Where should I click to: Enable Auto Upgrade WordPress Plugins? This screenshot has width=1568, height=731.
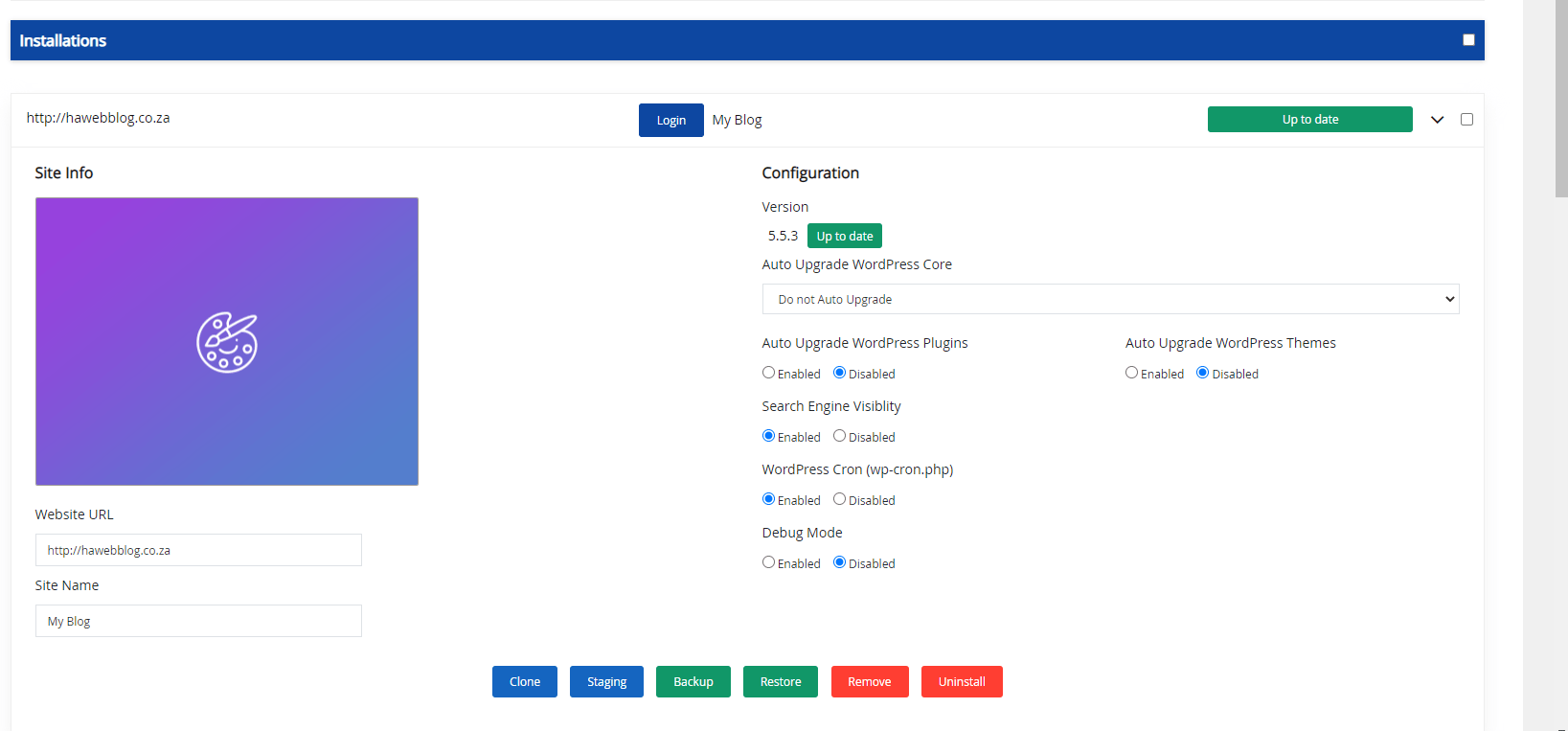pos(768,373)
